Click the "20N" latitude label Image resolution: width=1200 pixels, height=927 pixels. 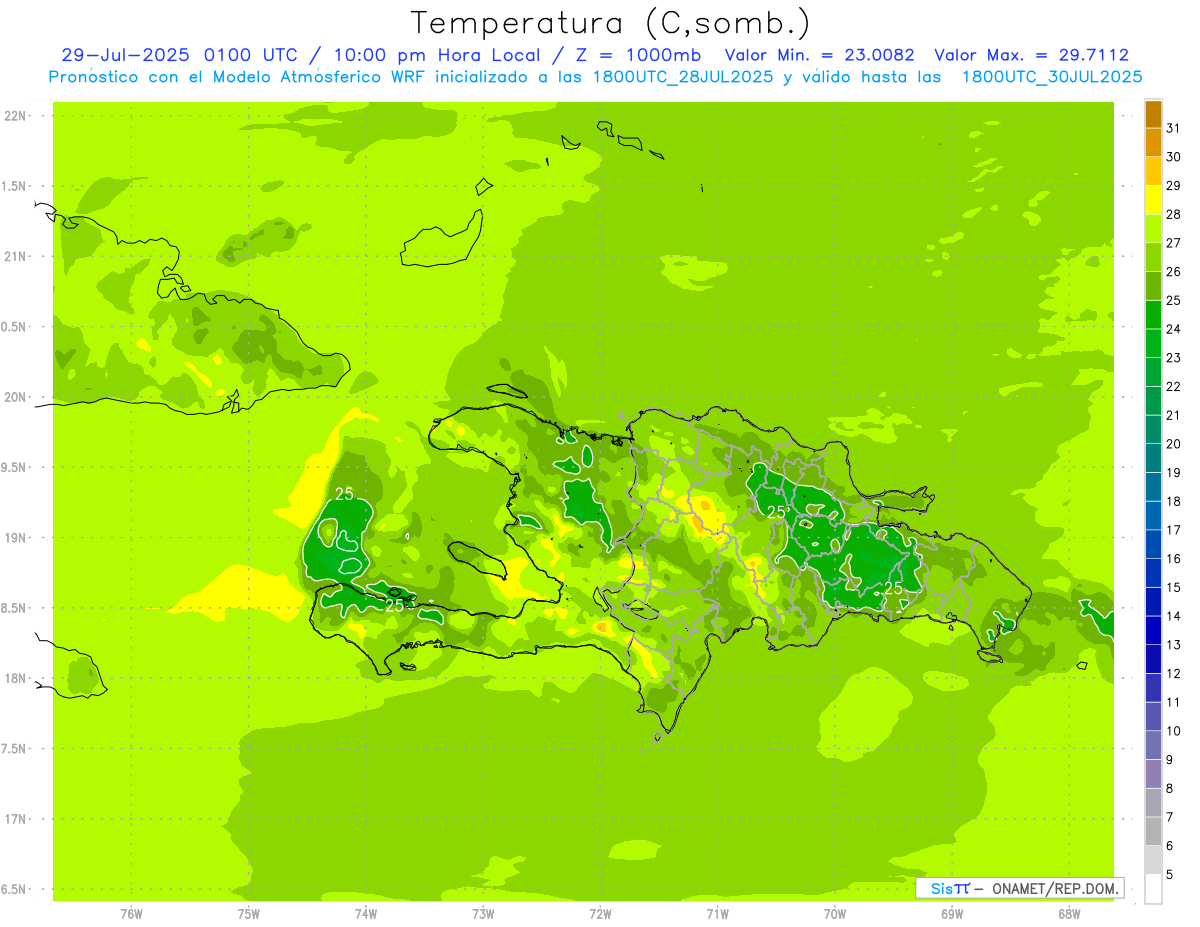(17, 397)
